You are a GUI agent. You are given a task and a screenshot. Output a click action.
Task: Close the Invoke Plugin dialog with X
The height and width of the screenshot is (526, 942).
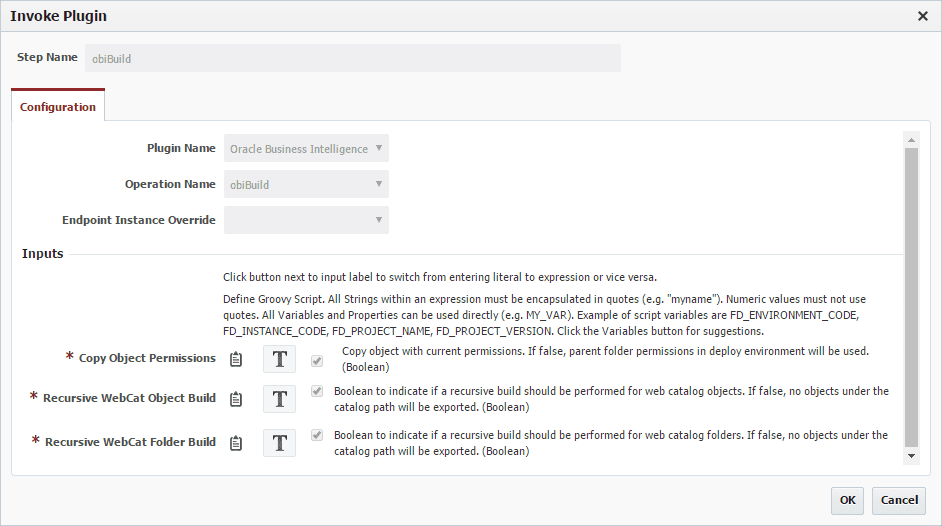(923, 16)
